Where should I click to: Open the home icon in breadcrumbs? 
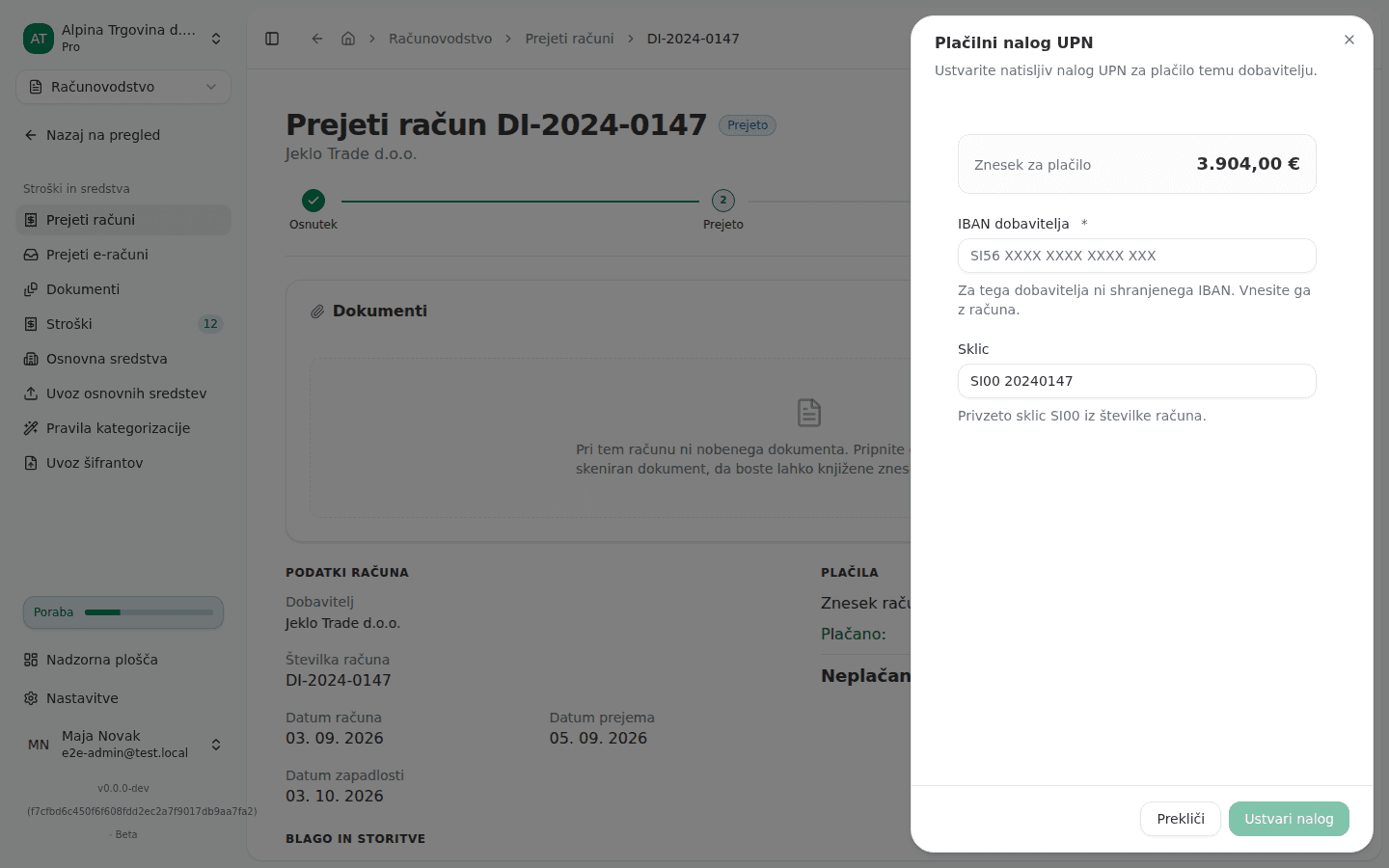tap(348, 39)
